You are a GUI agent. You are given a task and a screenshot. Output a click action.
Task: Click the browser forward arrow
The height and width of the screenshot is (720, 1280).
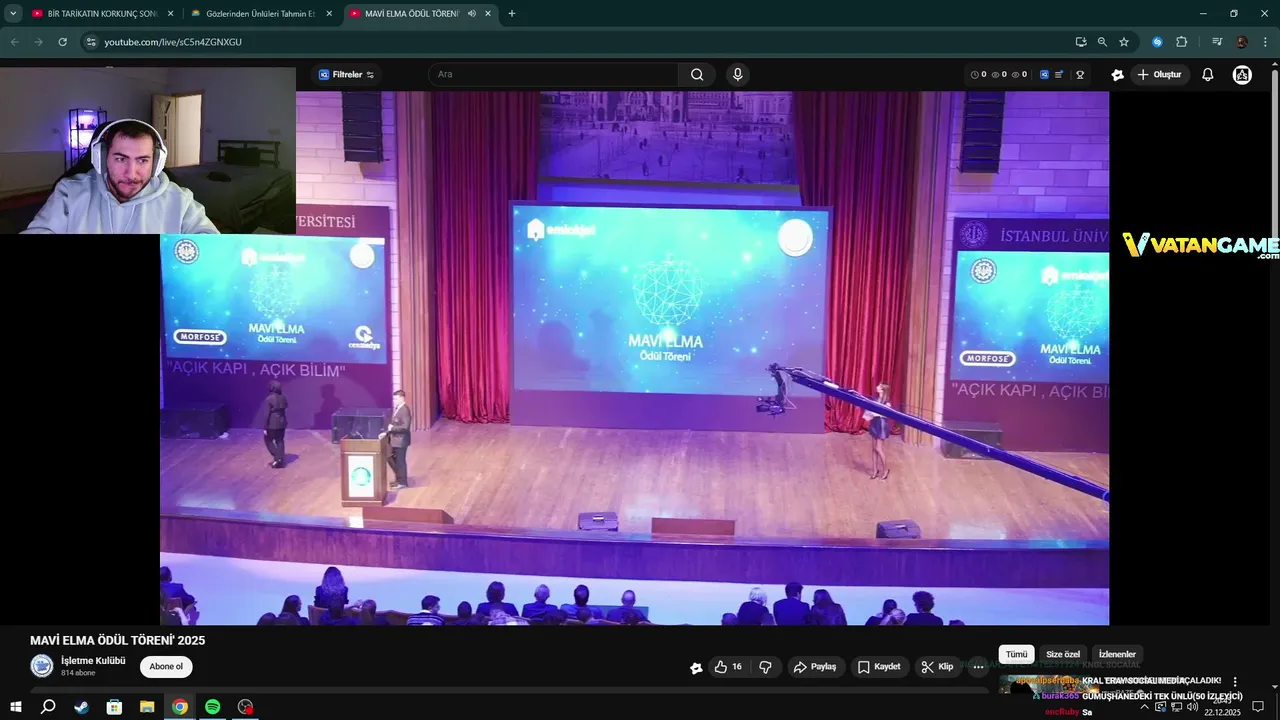[38, 42]
